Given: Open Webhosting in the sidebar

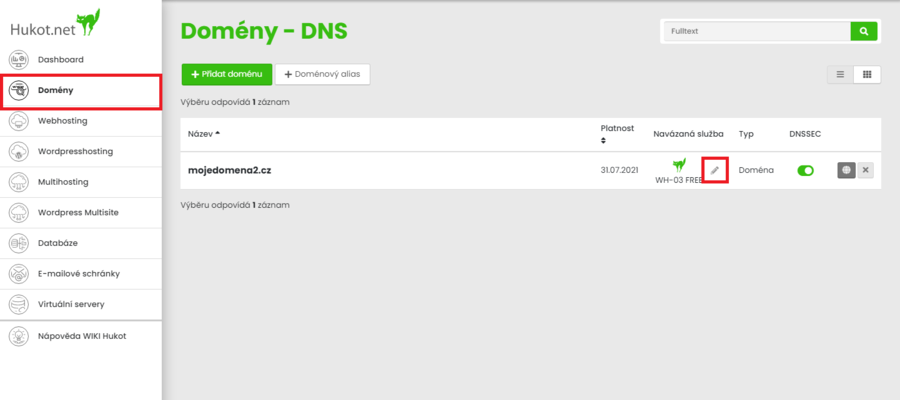Looking at the screenshot, I should tap(62, 121).
